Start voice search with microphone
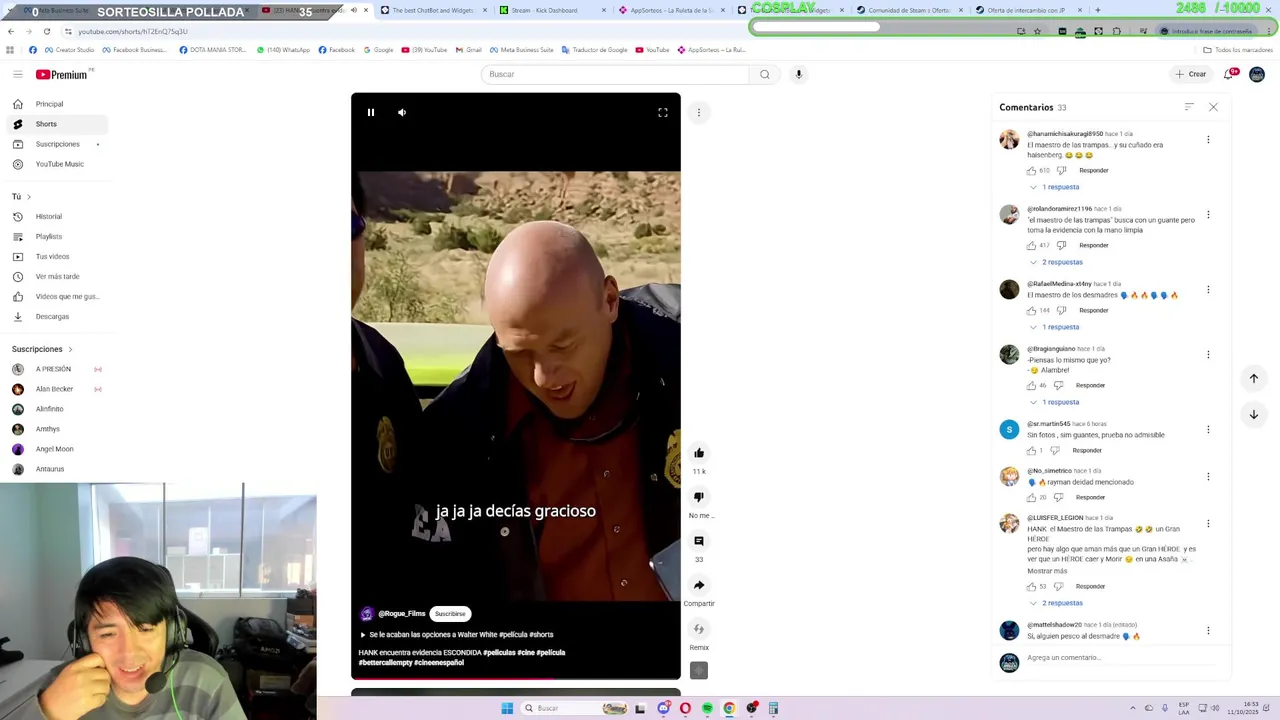Screen dimensions: 1280x720 click(798, 74)
